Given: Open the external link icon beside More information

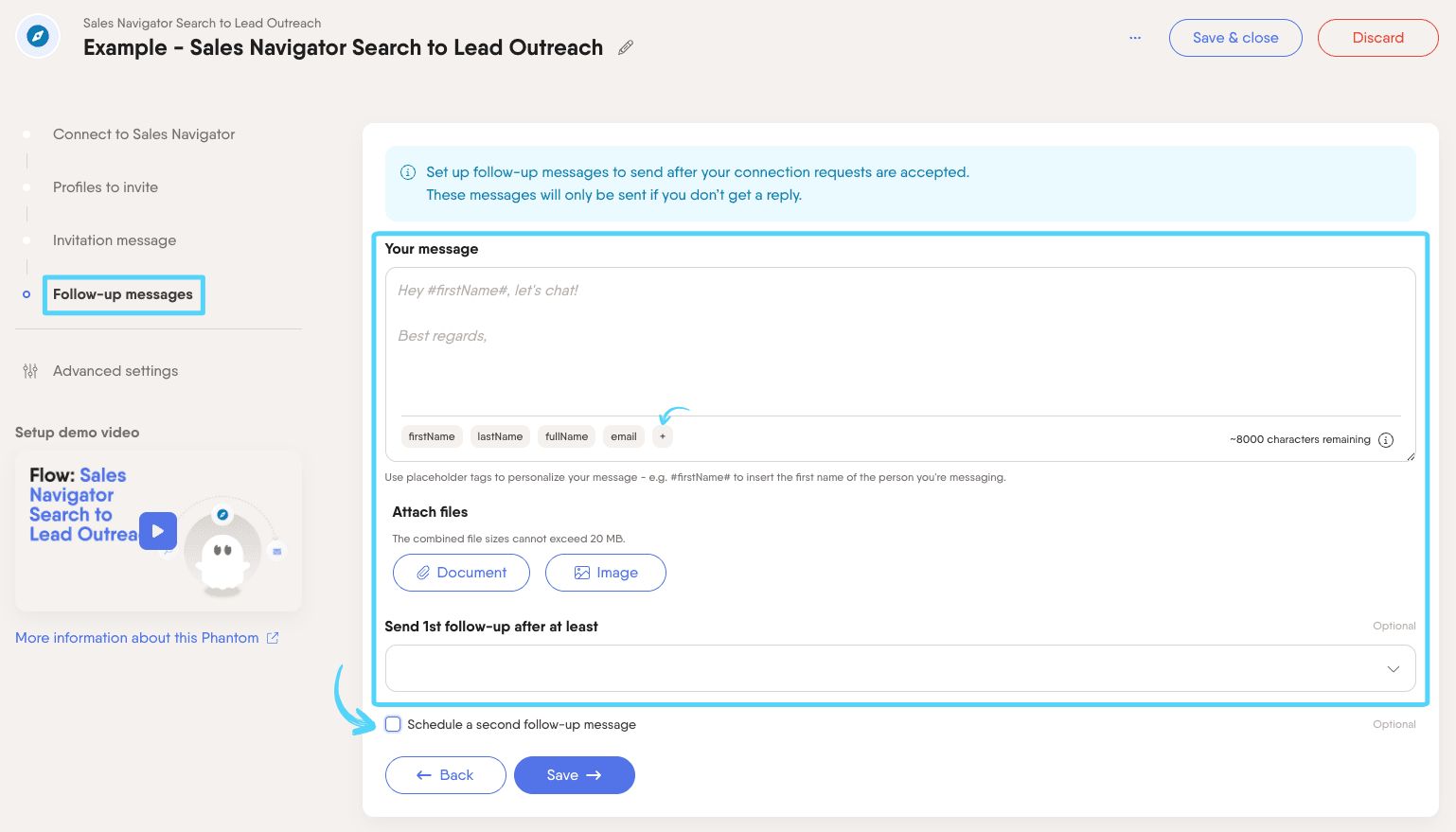Looking at the screenshot, I should tap(273, 638).
